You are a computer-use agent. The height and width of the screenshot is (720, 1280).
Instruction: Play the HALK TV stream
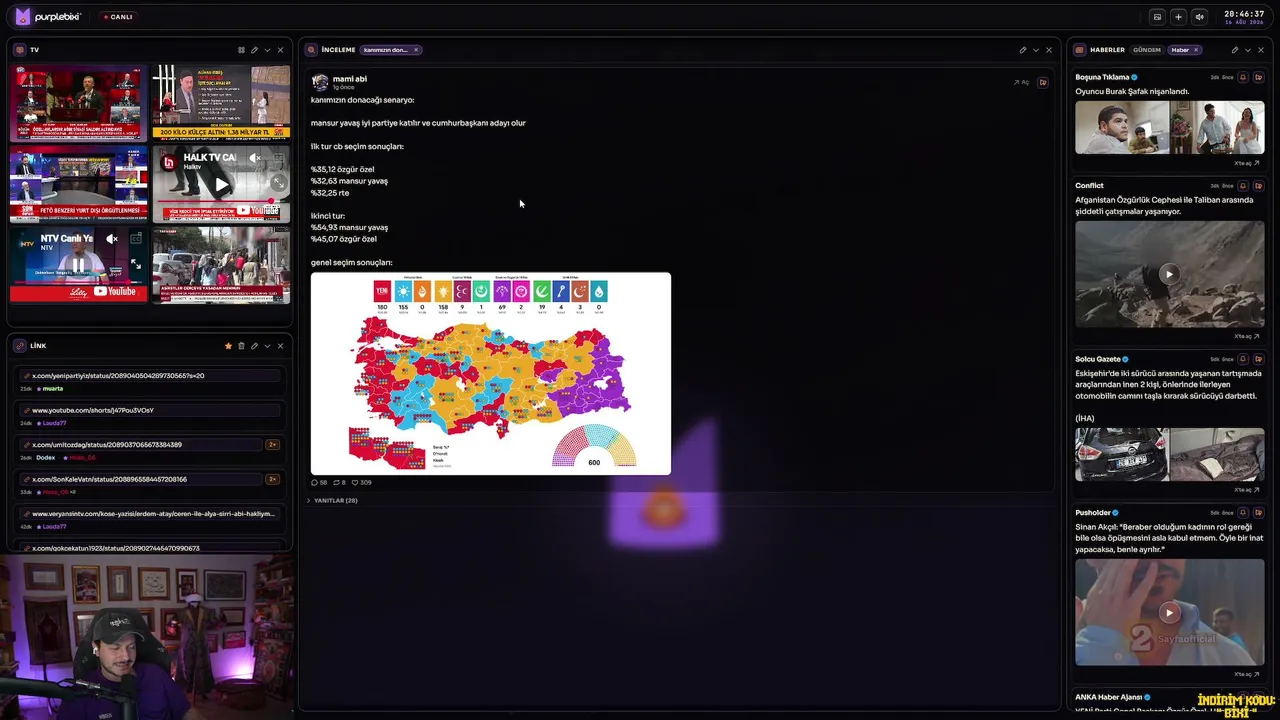pyautogui.click(x=221, y=185)
